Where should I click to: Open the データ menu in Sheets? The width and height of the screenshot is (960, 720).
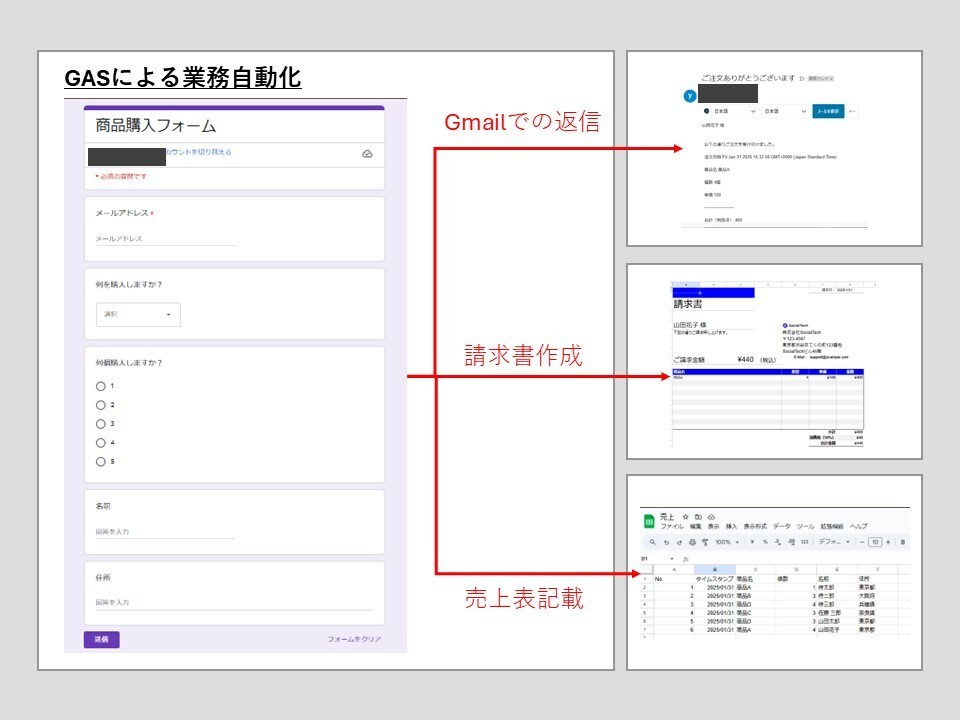782,526
